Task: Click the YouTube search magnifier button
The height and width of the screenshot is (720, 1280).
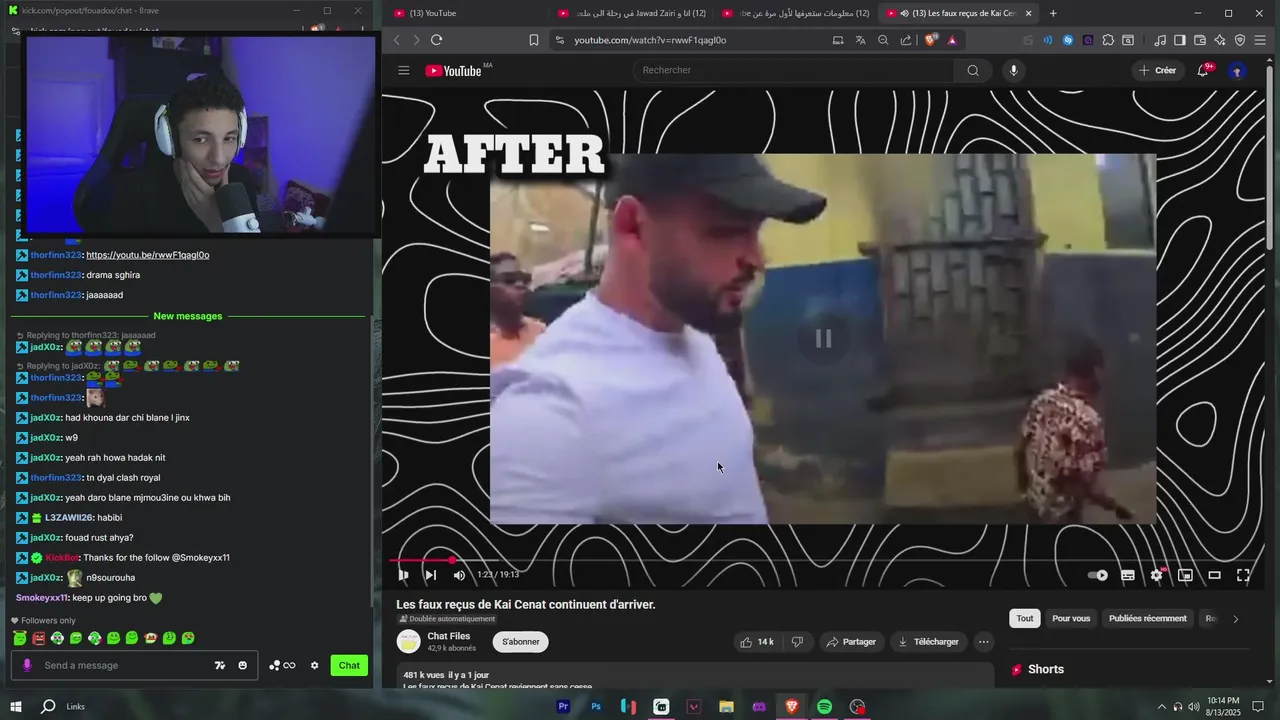Action: tap(973, 70)
